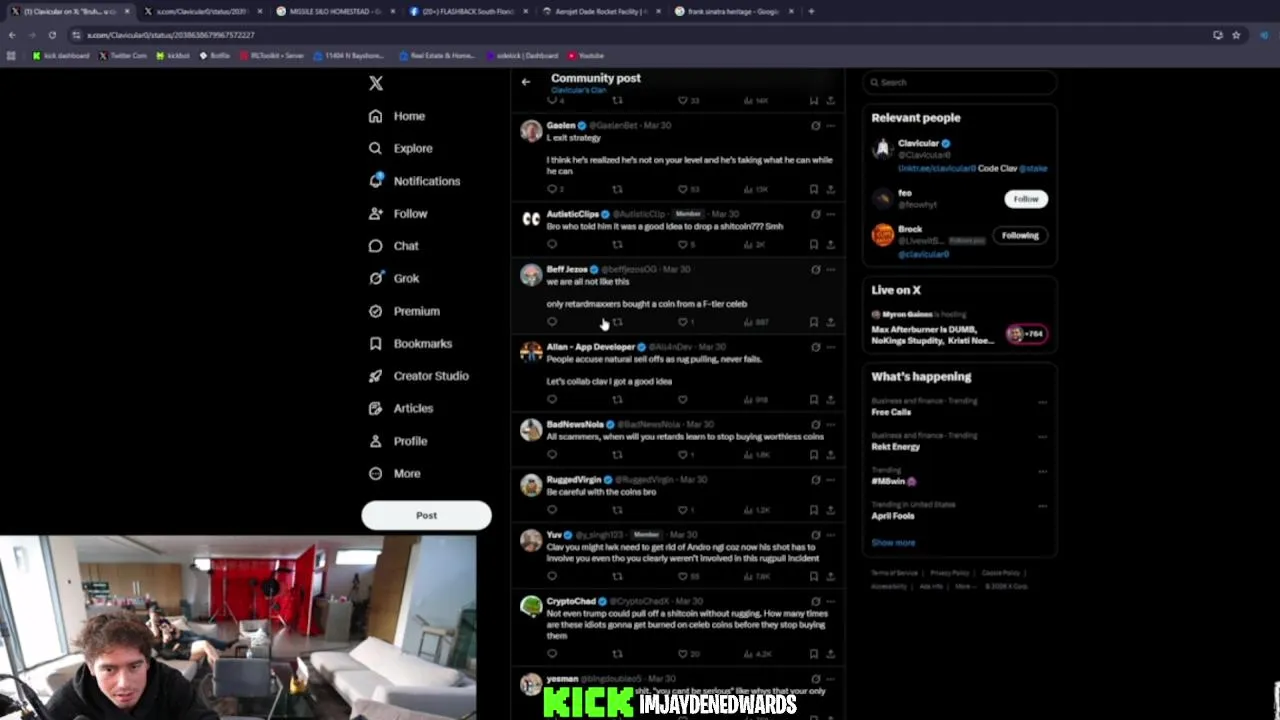Viewport: 1280px width, 720px height.
Task: Switch to Aerojet Dade Rocket Facility tab
Action: click(601, 11)
